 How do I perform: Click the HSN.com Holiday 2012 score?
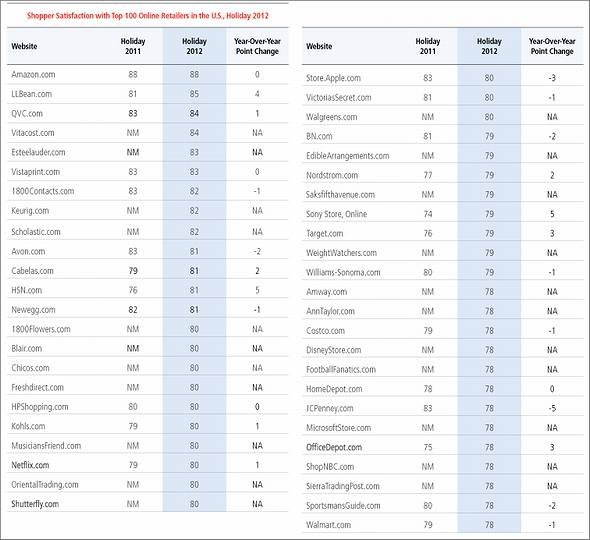coord(194,290)
